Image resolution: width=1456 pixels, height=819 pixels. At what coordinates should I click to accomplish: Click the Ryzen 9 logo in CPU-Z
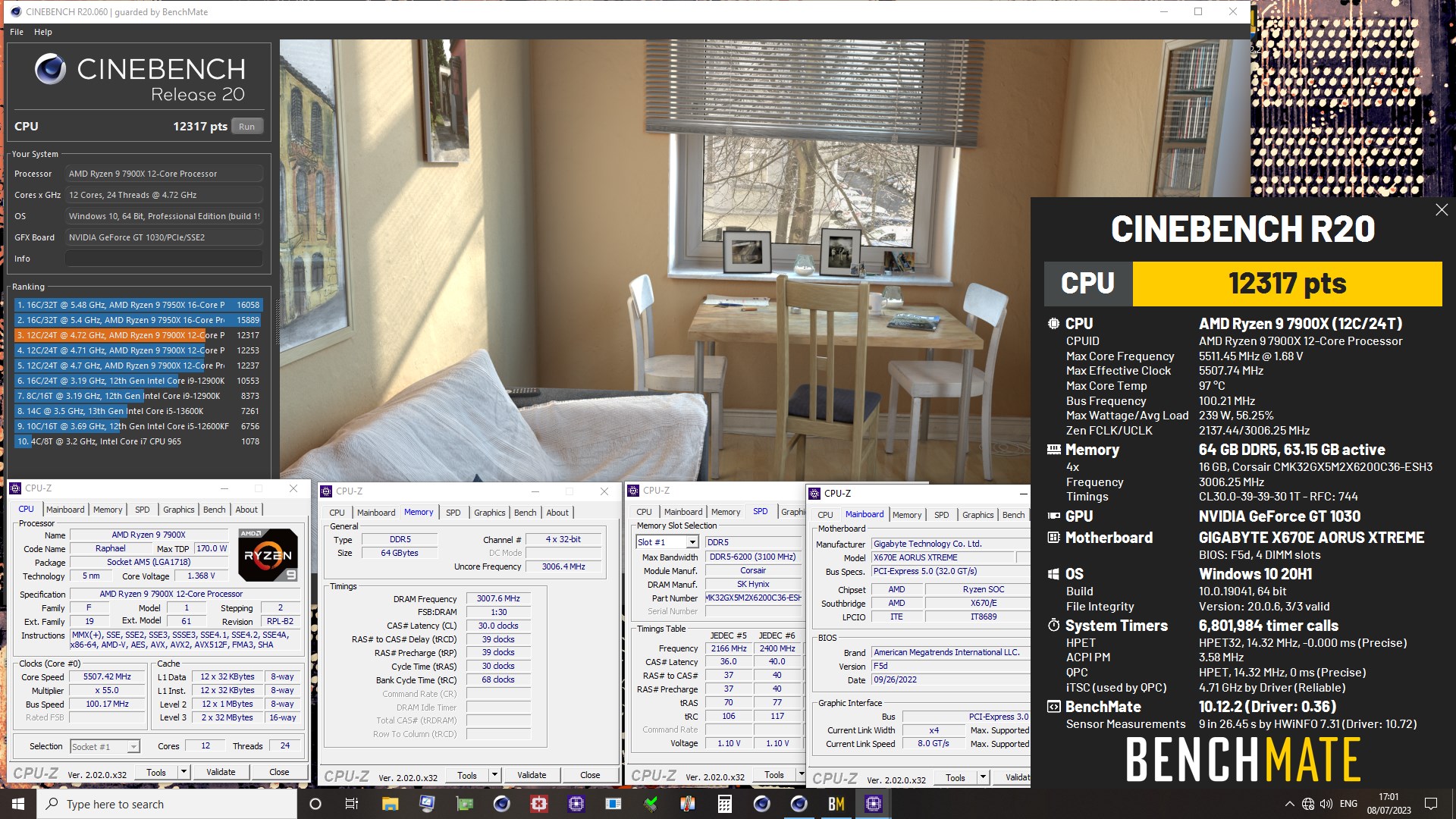pyautogui.click(x=268, y=555)
